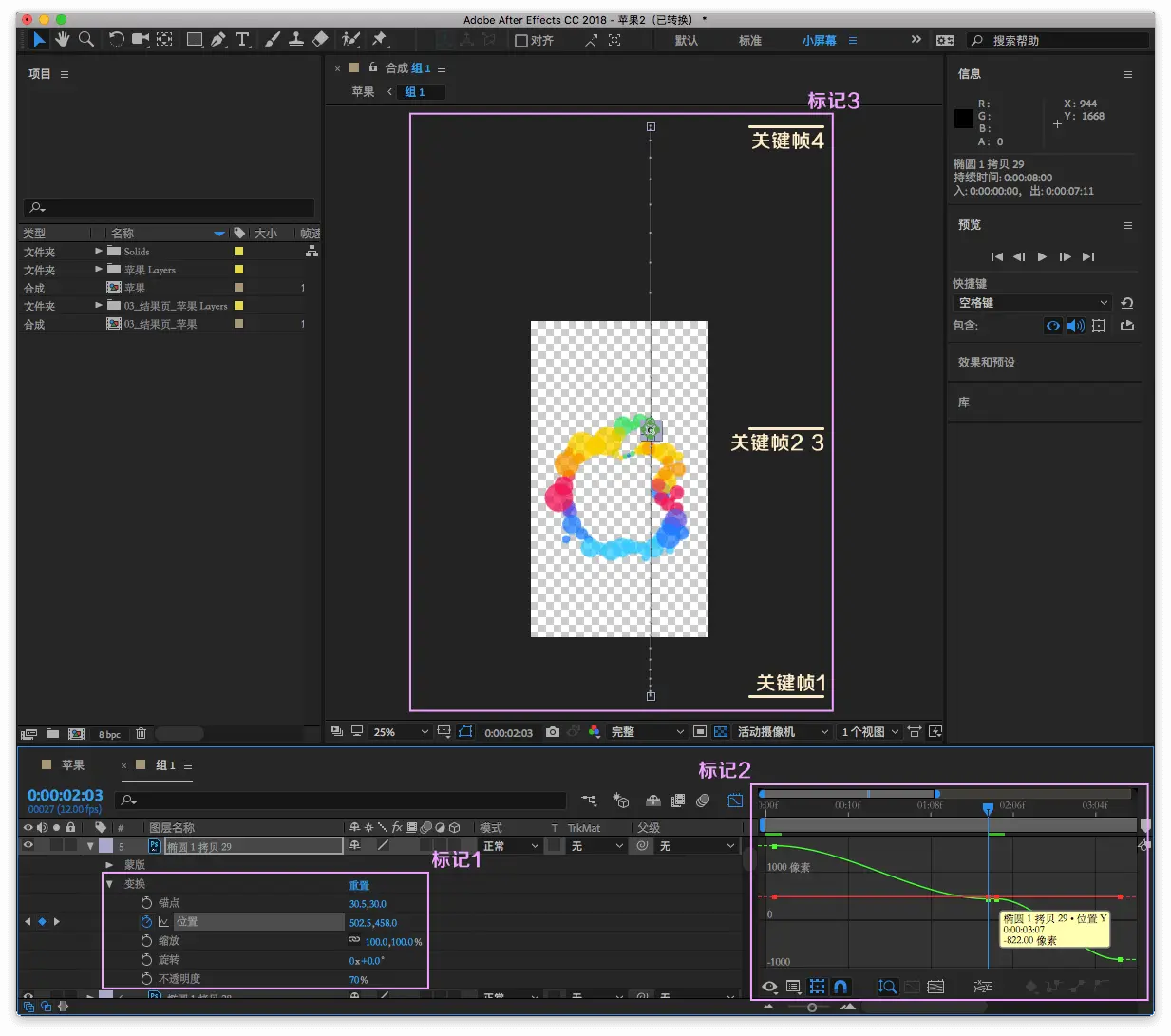
Task: Activate the Horizontal Type tool
Action: click(242, 39)
